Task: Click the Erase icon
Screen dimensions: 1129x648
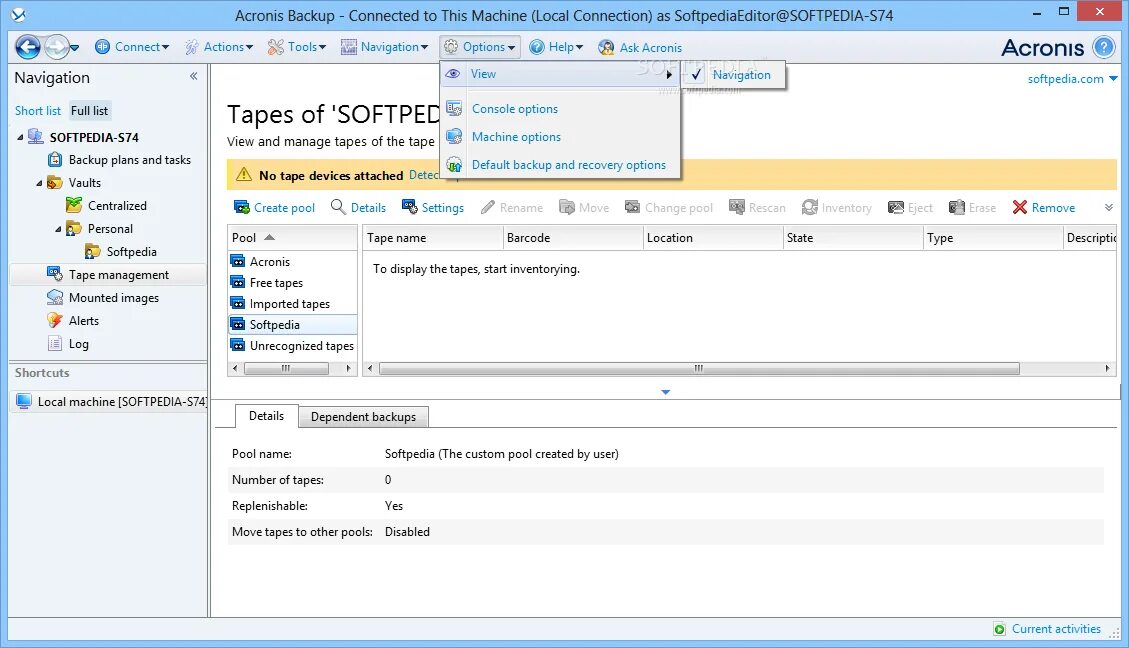Action: [x=957, y=207]
